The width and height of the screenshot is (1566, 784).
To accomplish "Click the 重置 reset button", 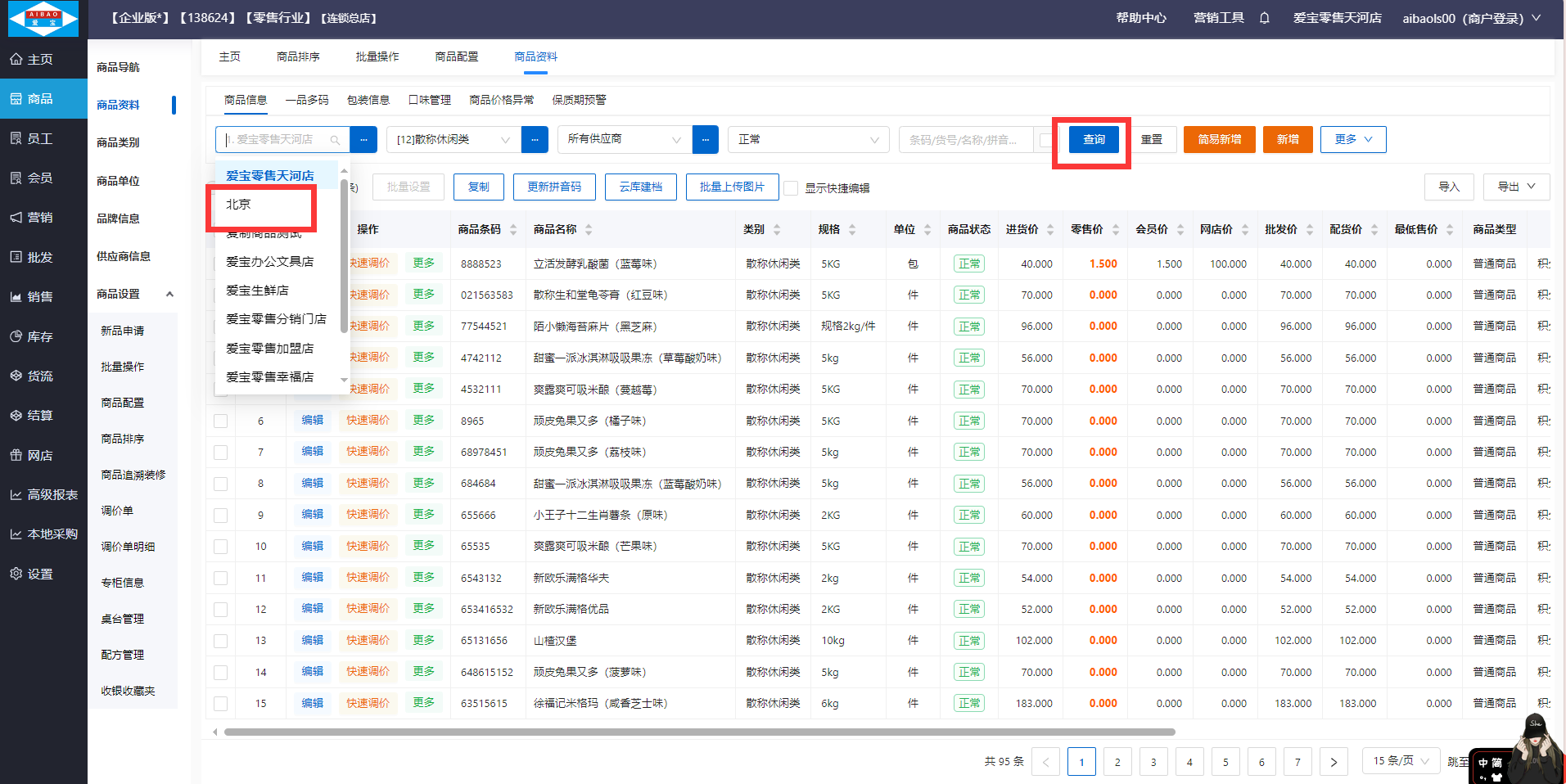I will pyautogui.click(x=1152, y=139).
